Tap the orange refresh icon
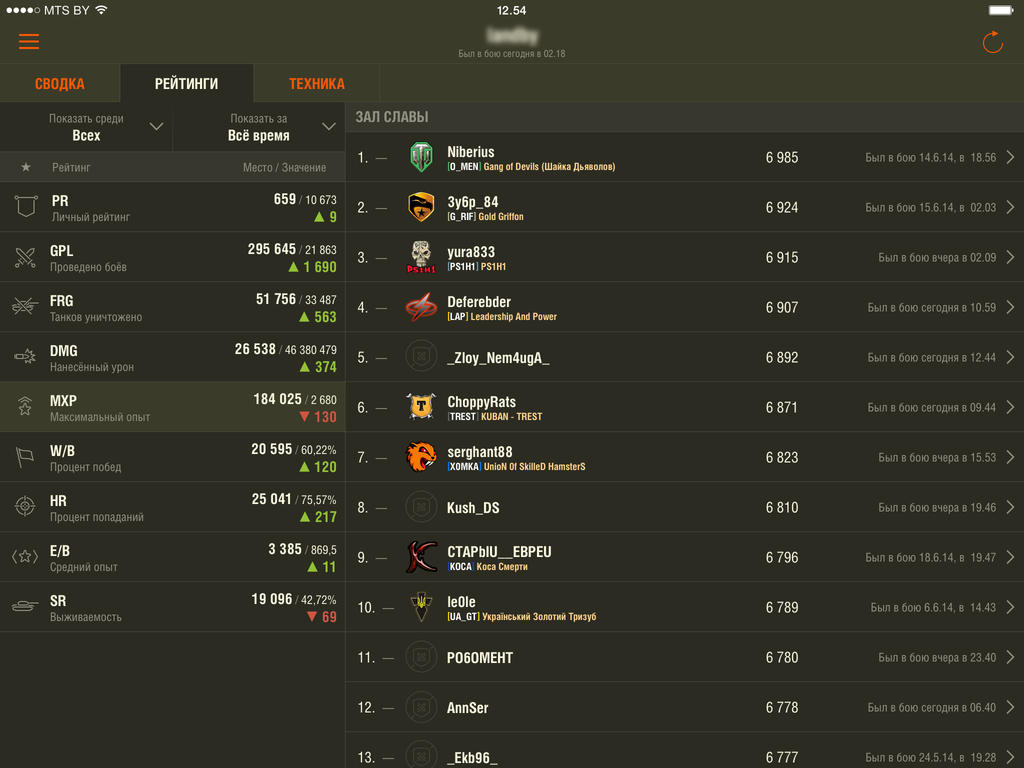The height and width of the screenshot is (768, 1024). pos(992,42)
